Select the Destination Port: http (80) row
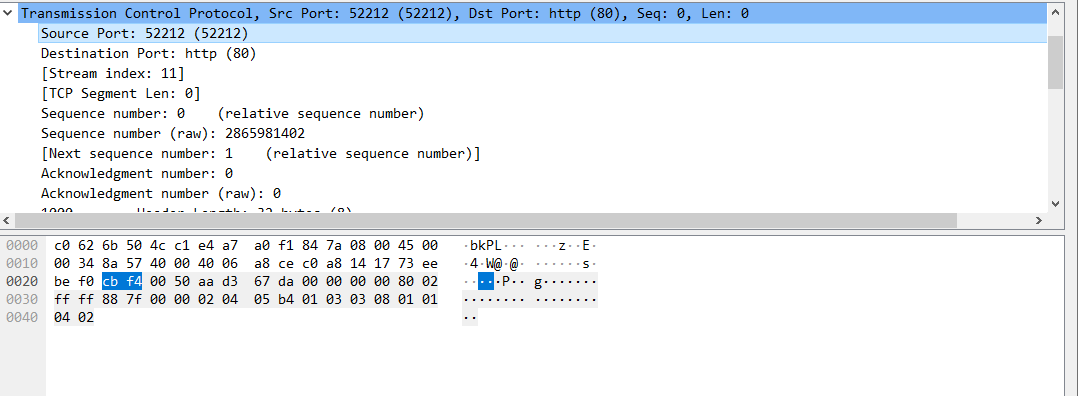This screenshot has height=396, width=1078. (x=543, y=53)
